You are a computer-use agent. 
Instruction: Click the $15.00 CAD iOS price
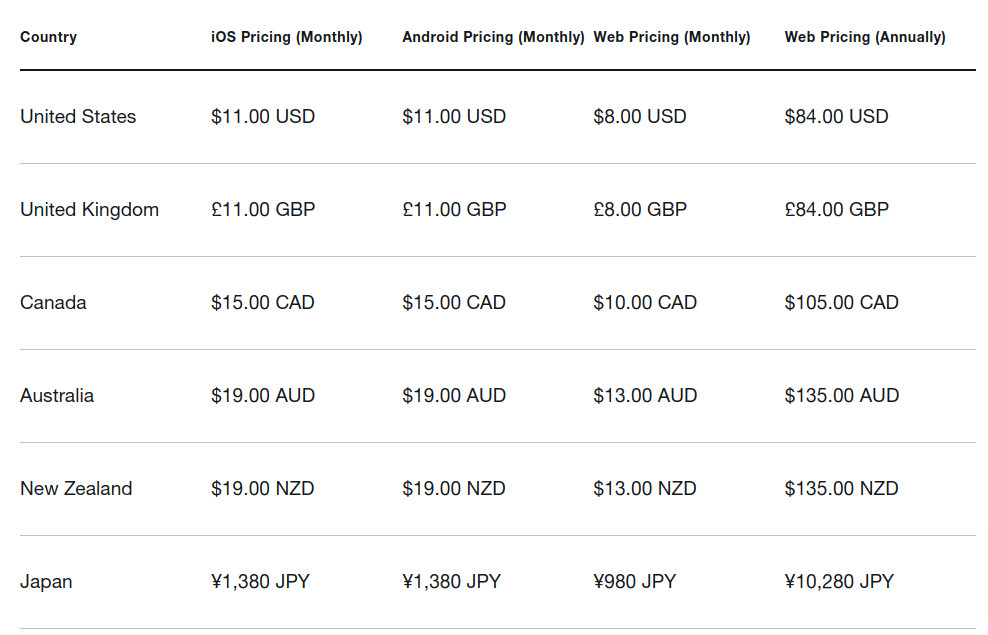pyautogui.click(x=263, y=303)
